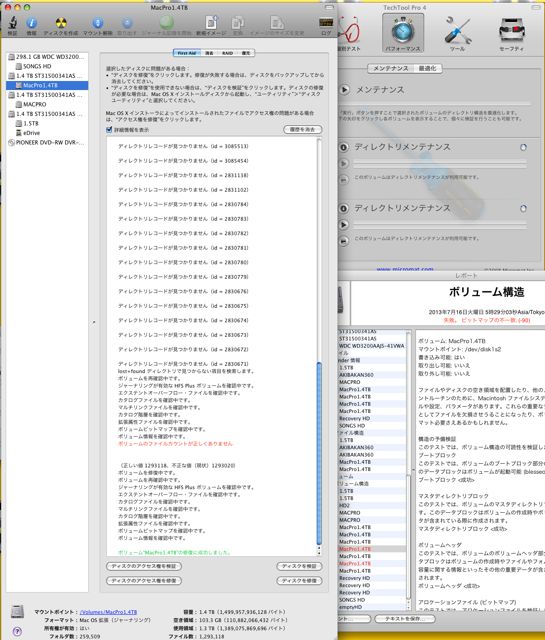This screenshot has height=640, width=545.
Task: Click the Convert (変換) toolbar icon
Action: pyautogui.click(x=238, y=24)
